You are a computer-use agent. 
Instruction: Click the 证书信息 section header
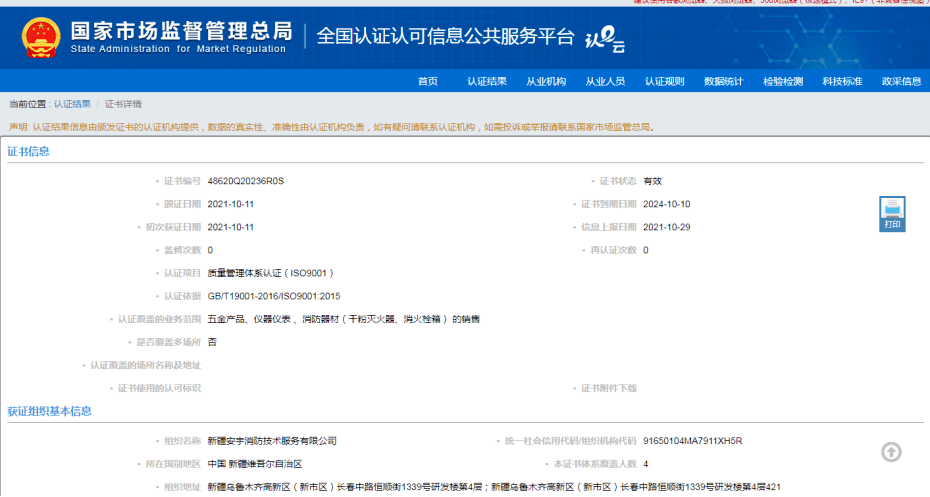click(28, 151)
